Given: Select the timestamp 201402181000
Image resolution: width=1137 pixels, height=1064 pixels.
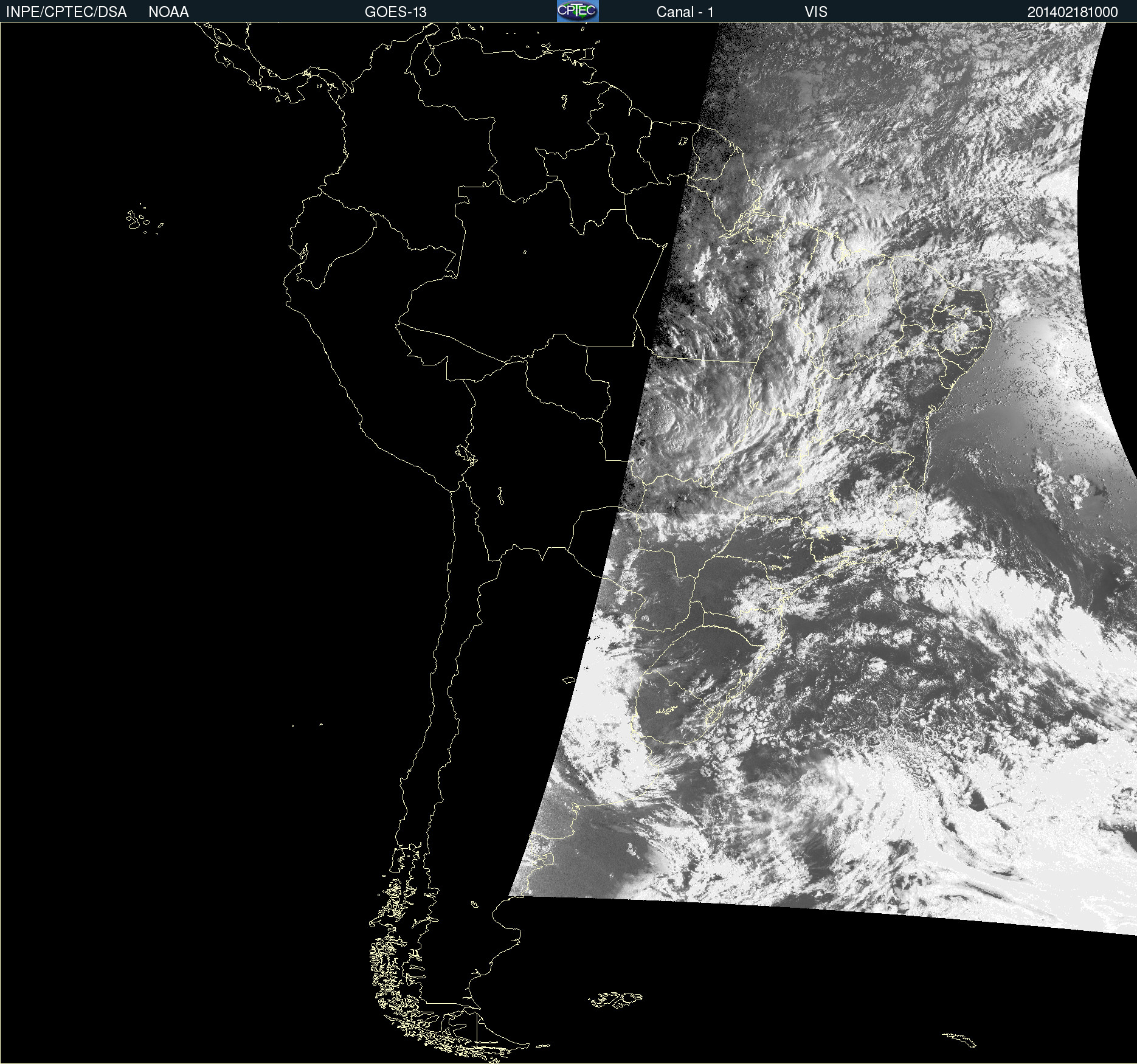Looking at the screenshot, I should coord(1073,12).
